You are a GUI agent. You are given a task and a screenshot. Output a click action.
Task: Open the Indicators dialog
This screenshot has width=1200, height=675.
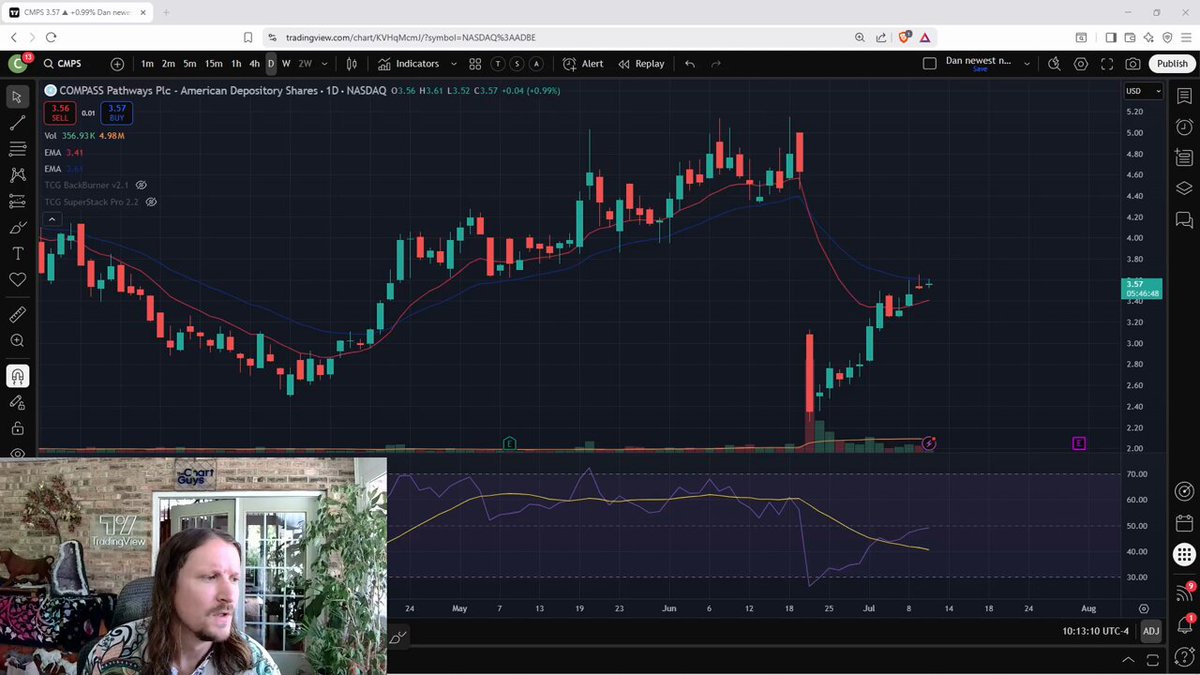(x=408, y=64)
